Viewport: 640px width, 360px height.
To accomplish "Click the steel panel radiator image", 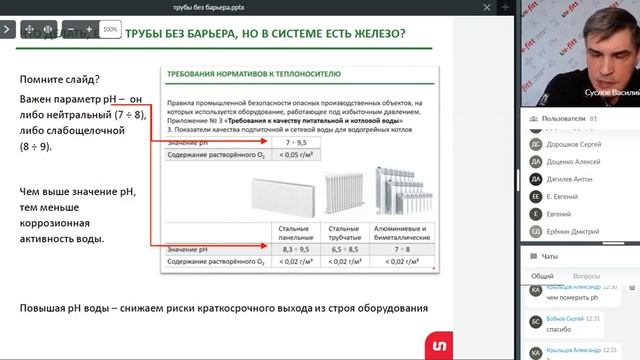I will pyautogui.click(x=283, y=197).
